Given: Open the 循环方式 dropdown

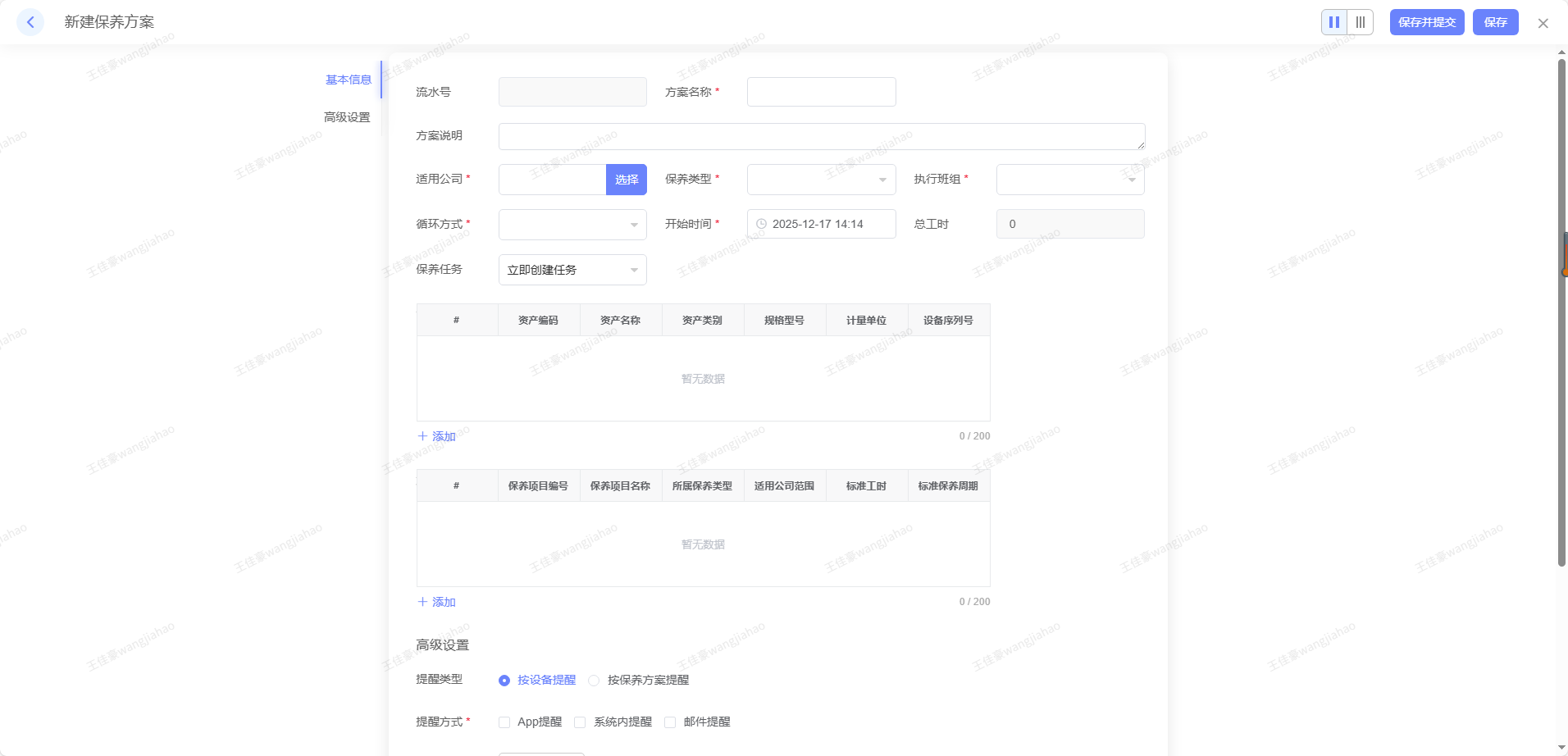Looking at the screenshot, I should (x=572, y=225).
